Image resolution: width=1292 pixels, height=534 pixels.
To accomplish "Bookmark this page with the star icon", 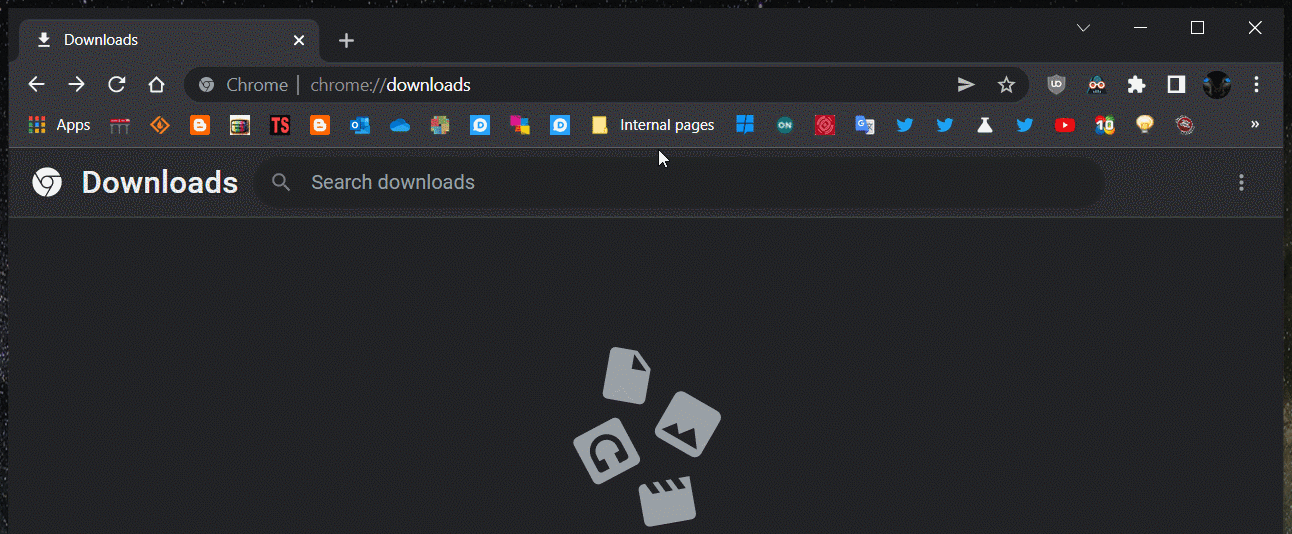I will tap(1006, 85).
